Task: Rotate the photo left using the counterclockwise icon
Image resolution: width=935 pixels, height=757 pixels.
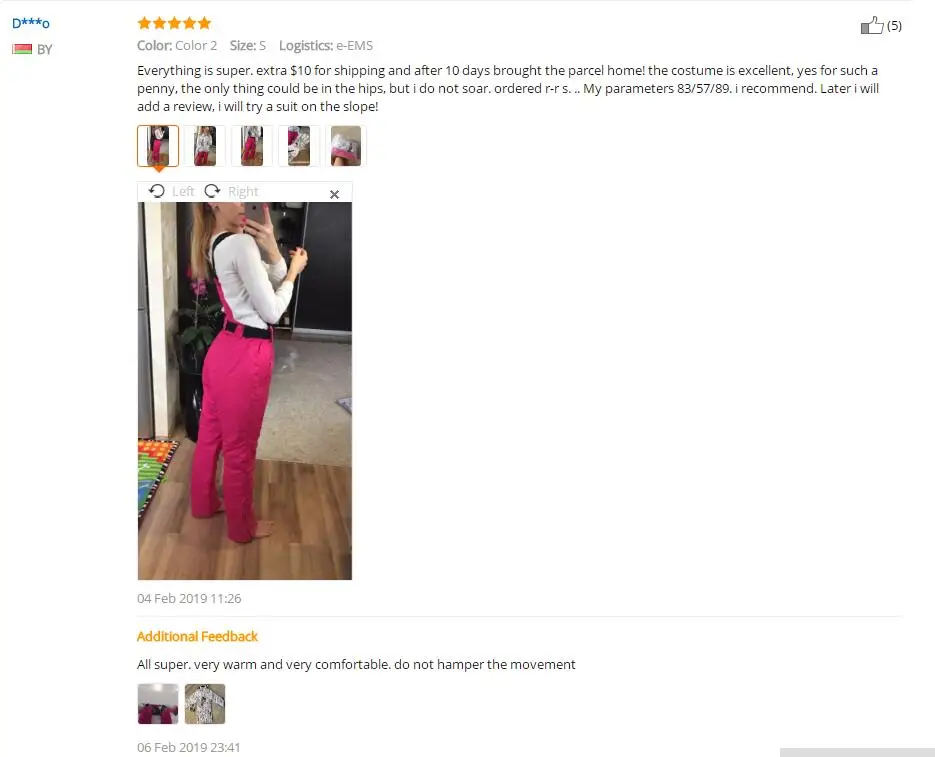Action: point(157,191)
